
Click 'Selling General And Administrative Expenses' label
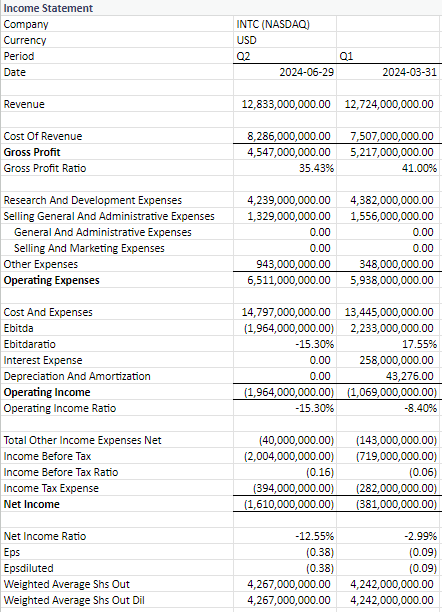point(109,216)
